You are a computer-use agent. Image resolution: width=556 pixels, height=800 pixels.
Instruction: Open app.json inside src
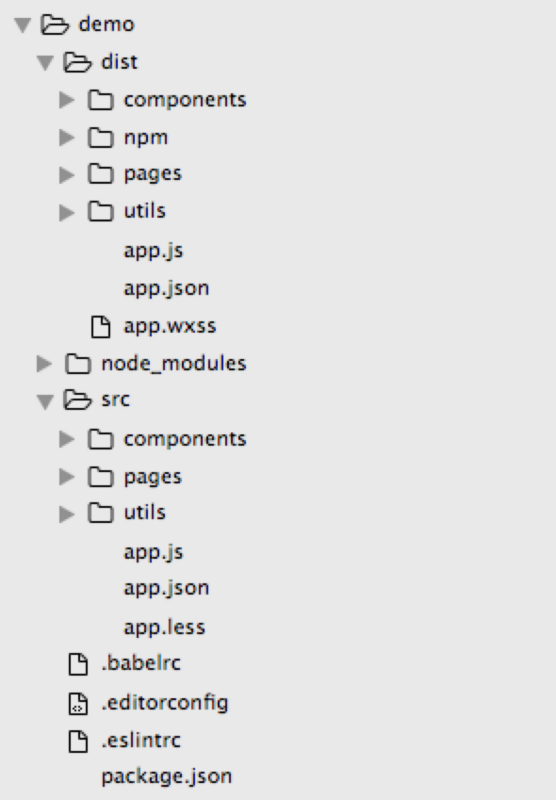point(167,588)
